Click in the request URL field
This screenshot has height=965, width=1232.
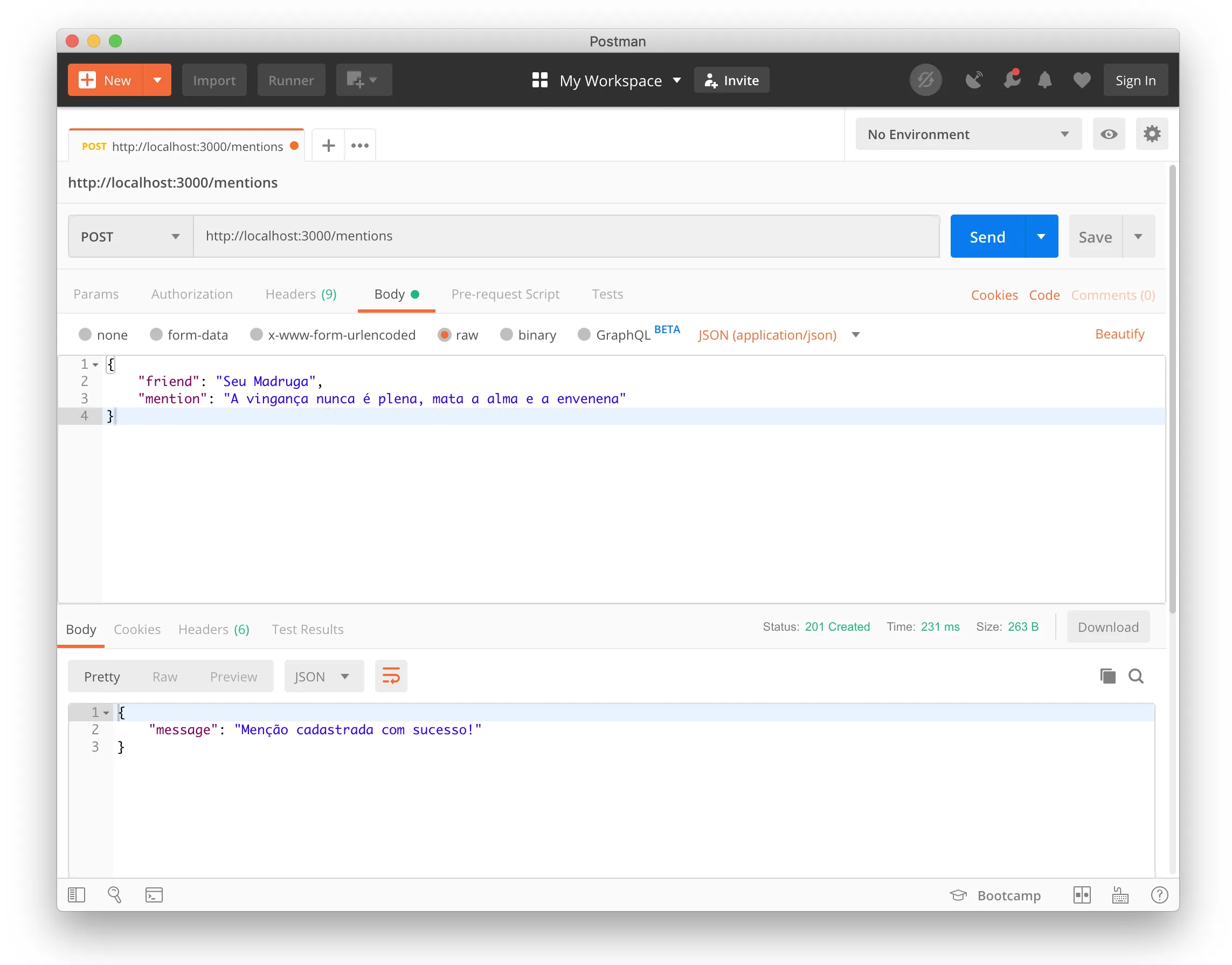click(565, 236)
